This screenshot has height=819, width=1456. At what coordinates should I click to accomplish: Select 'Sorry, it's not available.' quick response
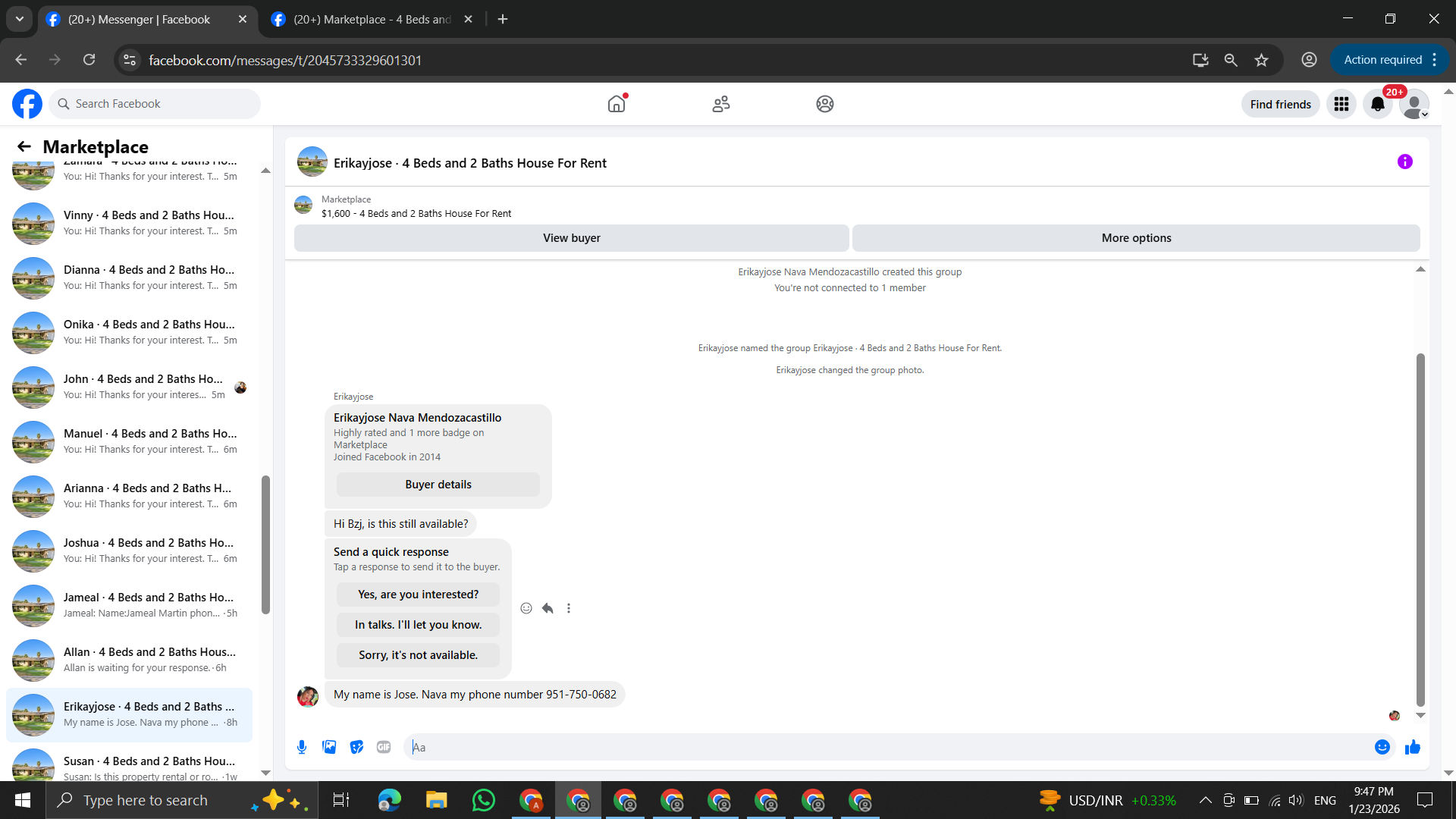pyautogui.click(x=418, y=655)
